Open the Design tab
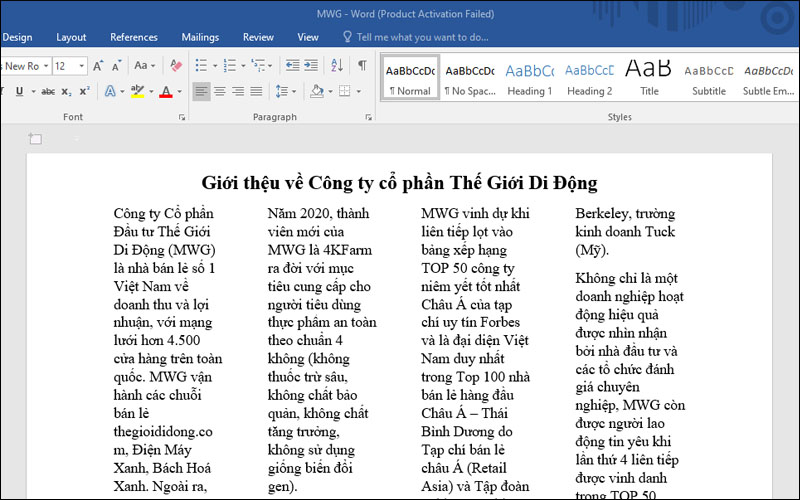 17,37
